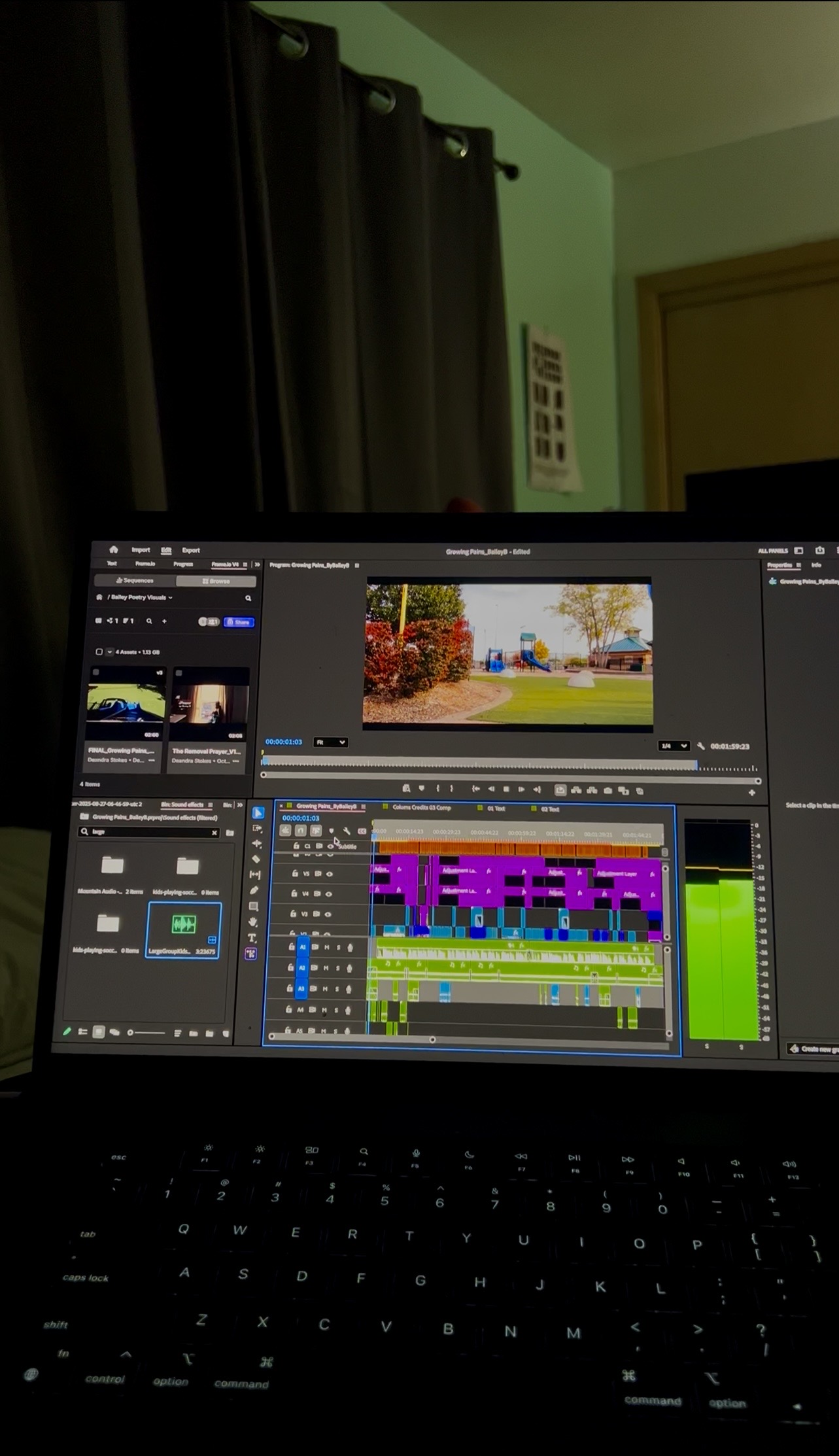Click the Program Monitor button editor plus icon
The image size is (839, 1456).
pyautogui.click(x=751, y=792)
